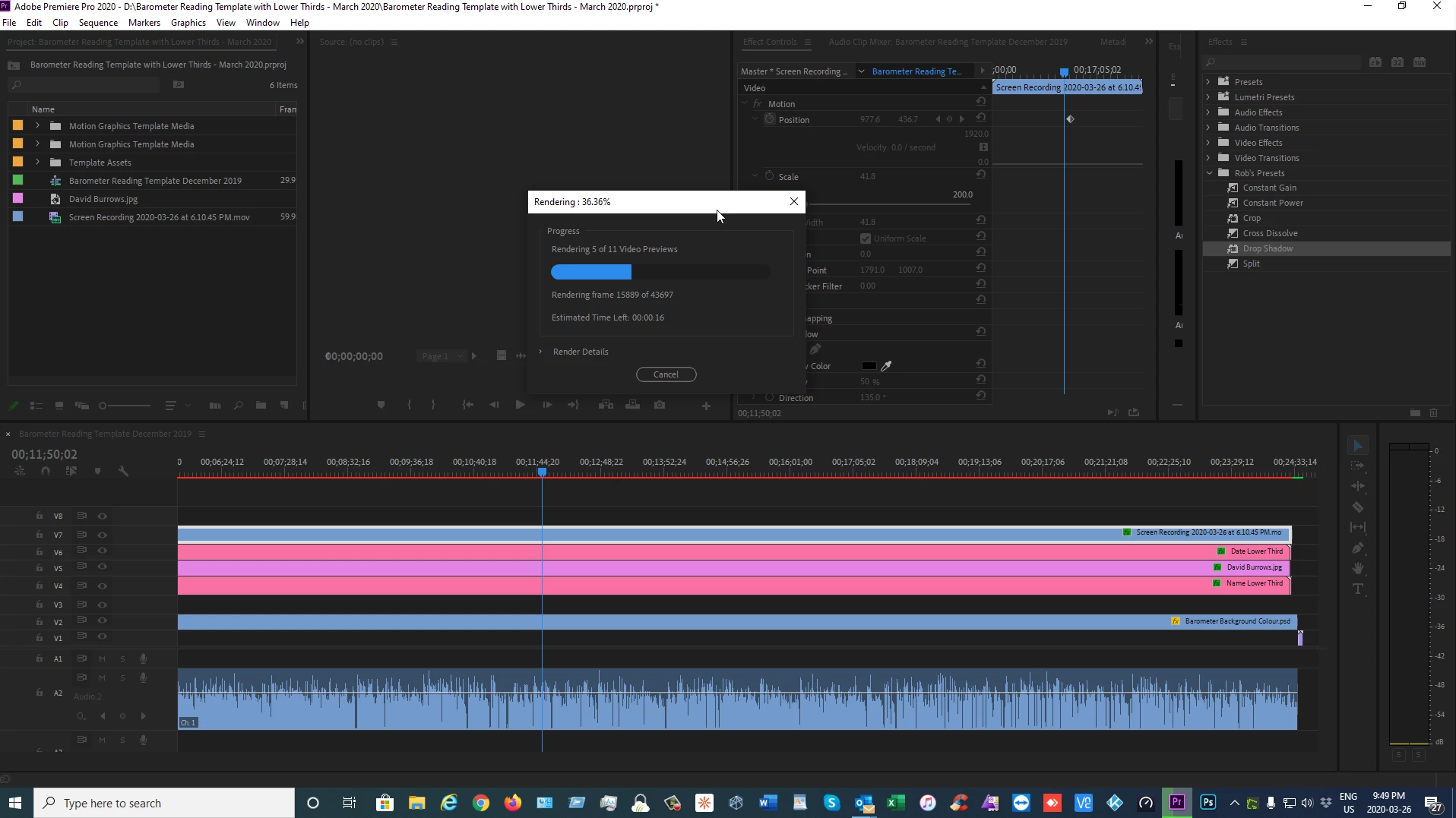Open Master clip dropdown in Effect Controls
Viewport: 1456px width, 818px height.
861,71
